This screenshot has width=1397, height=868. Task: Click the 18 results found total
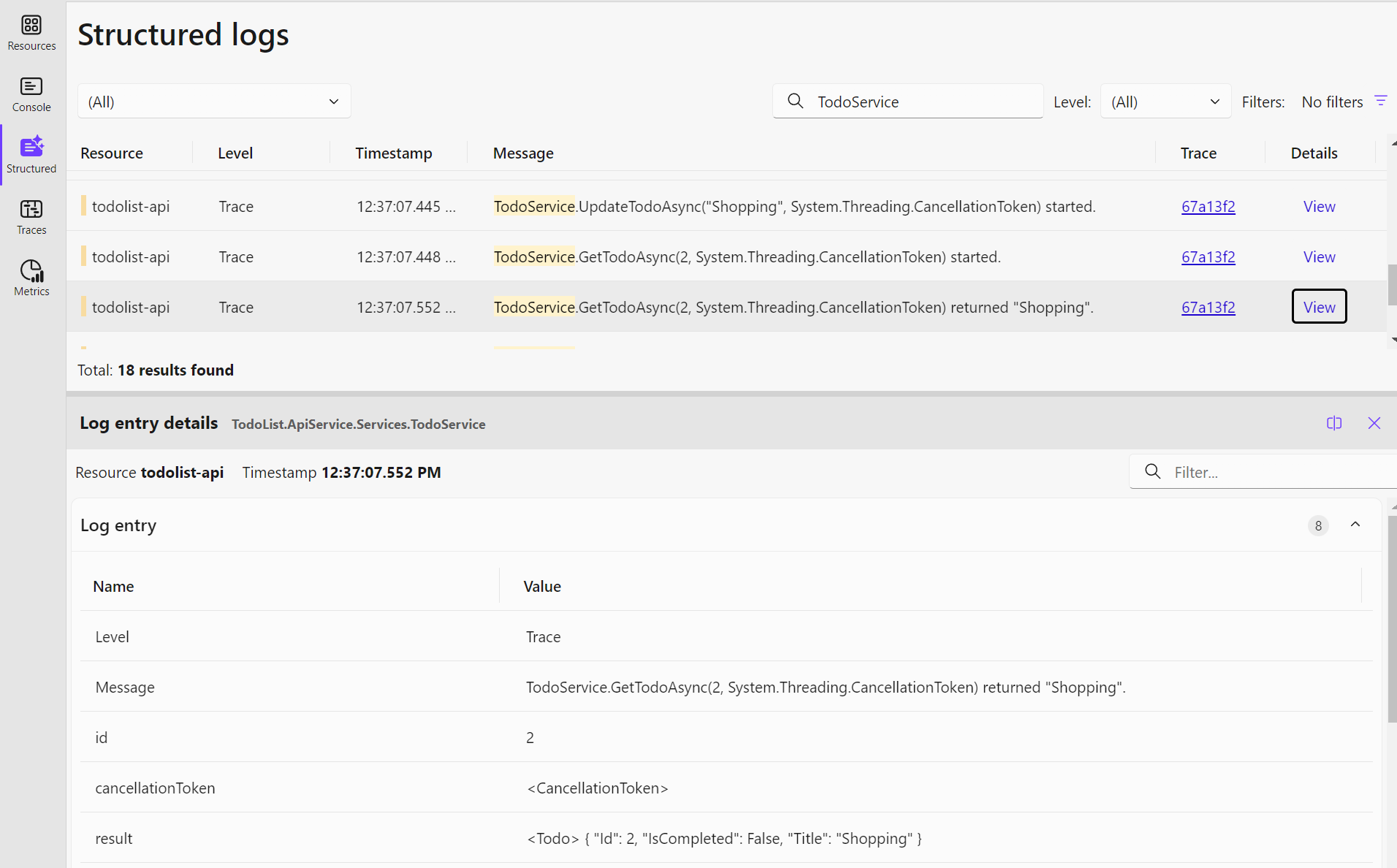[175, 370]
